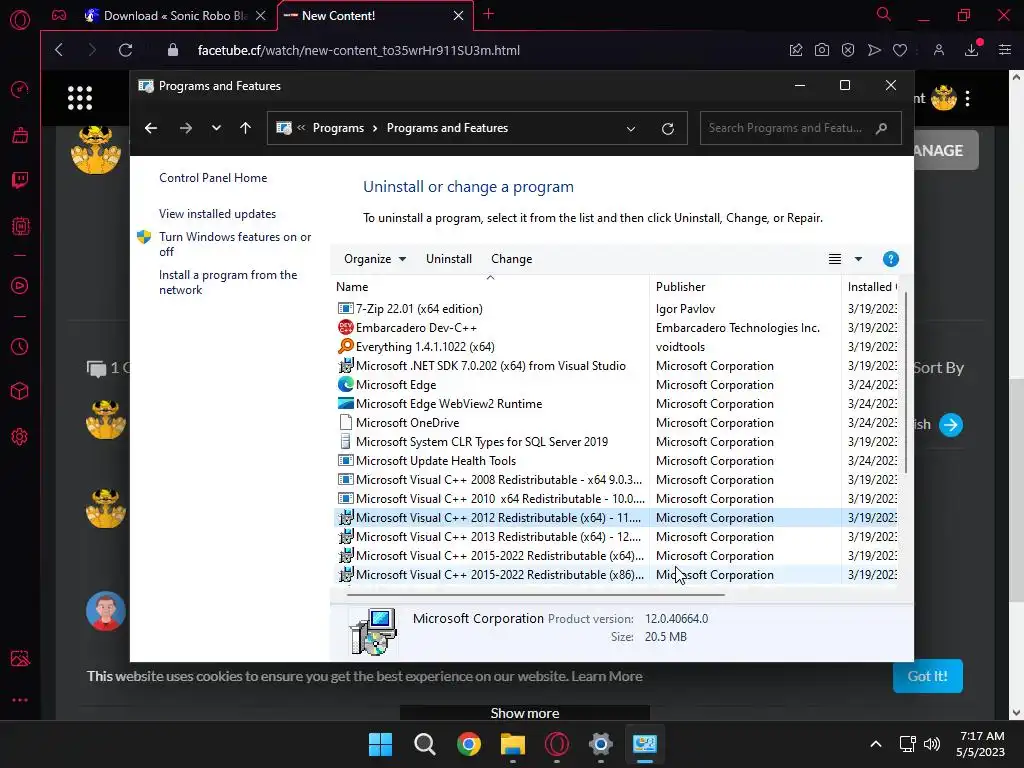Open the GX Corner gamepad icon
Image resolution: width=1024 pixels, height=768 pixels.
[x=59, y=15]
